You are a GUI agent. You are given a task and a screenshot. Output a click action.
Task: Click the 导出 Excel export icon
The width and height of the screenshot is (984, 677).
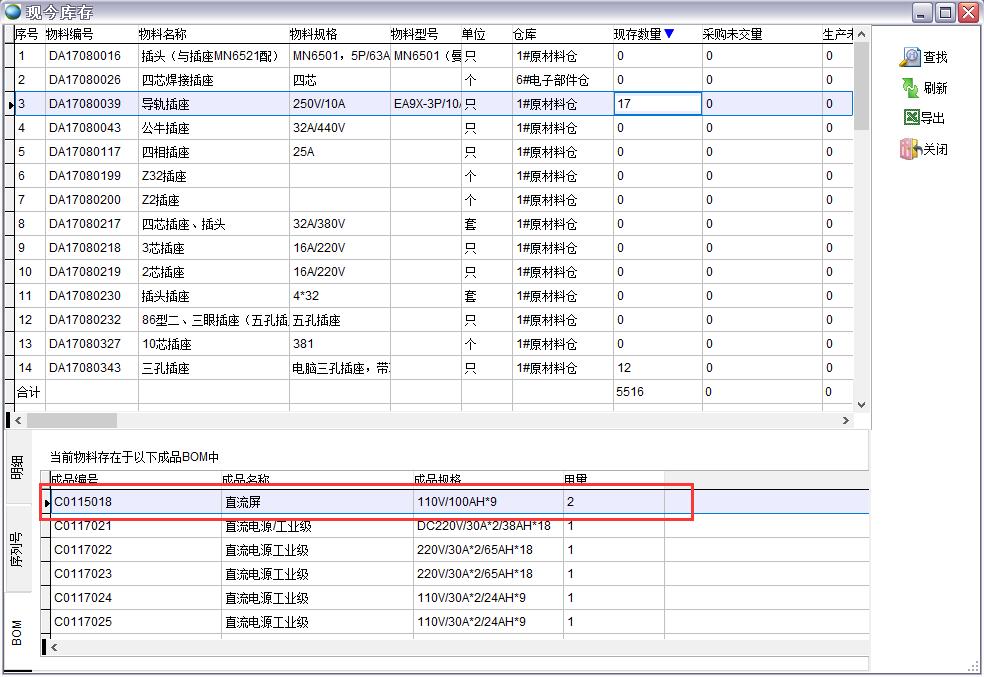point(910,117)
